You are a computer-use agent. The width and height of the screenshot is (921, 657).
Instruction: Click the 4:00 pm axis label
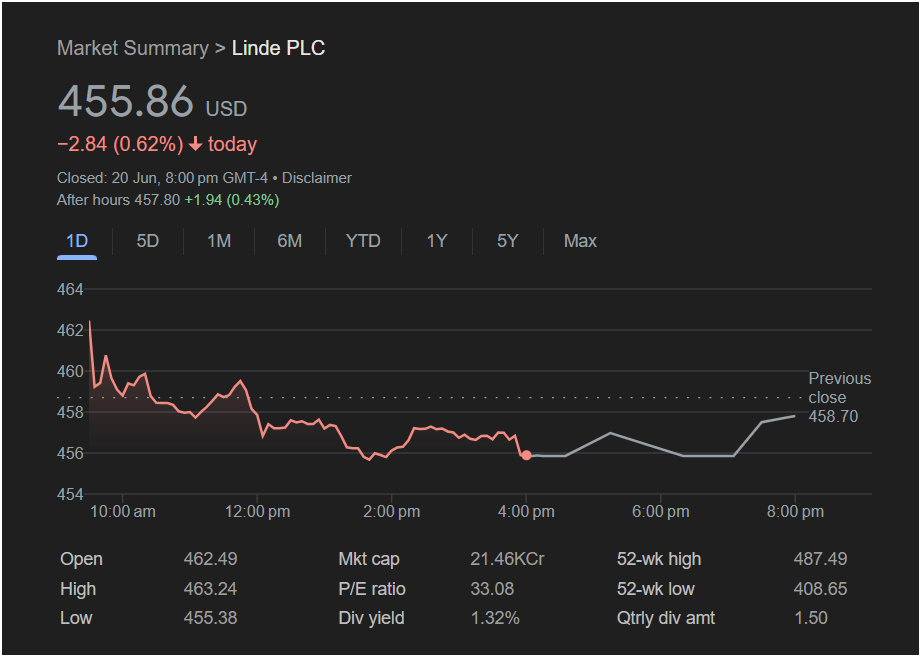click(x=526, y=512)
